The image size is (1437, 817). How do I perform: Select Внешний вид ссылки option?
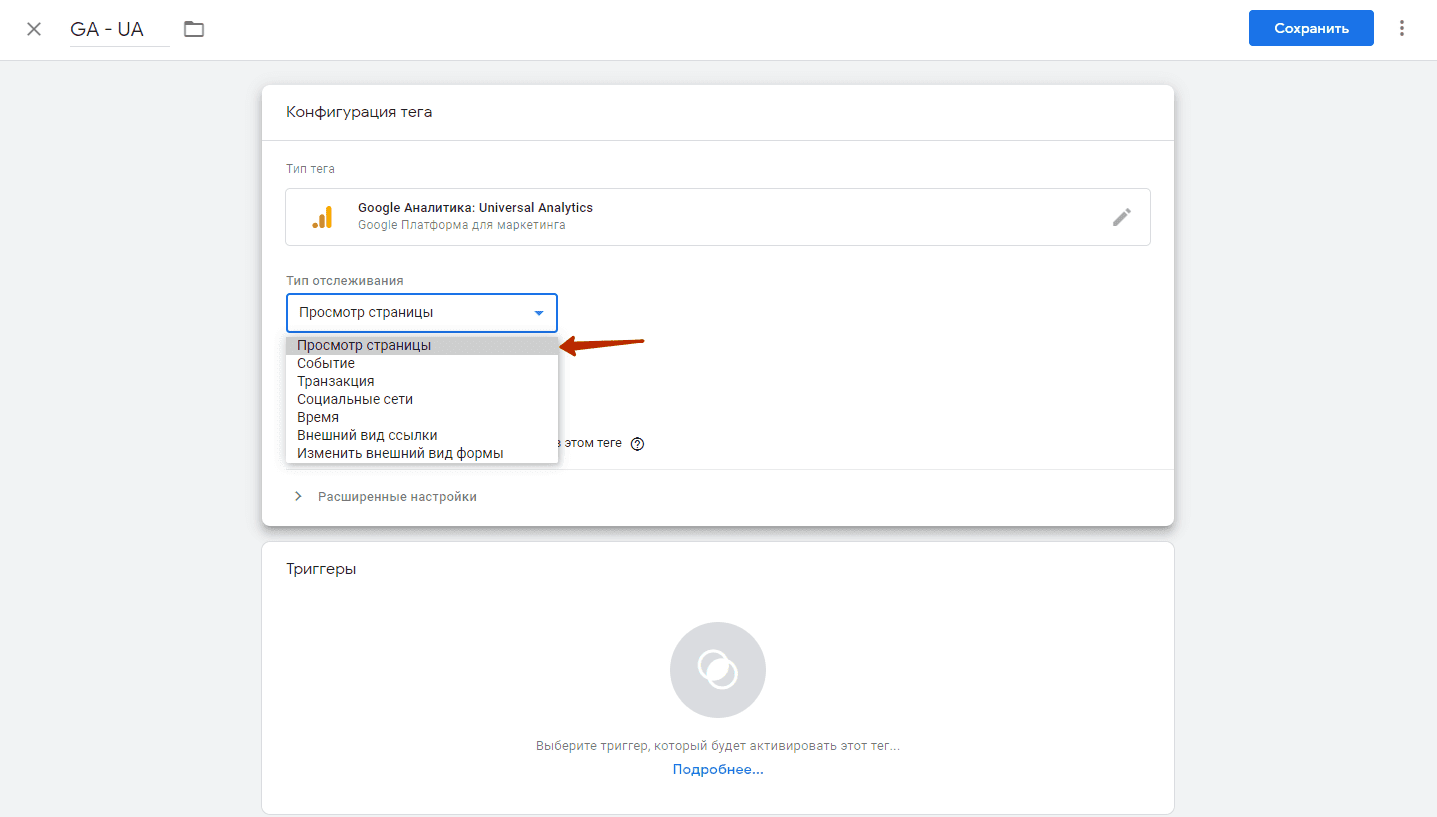pos(422,435)
